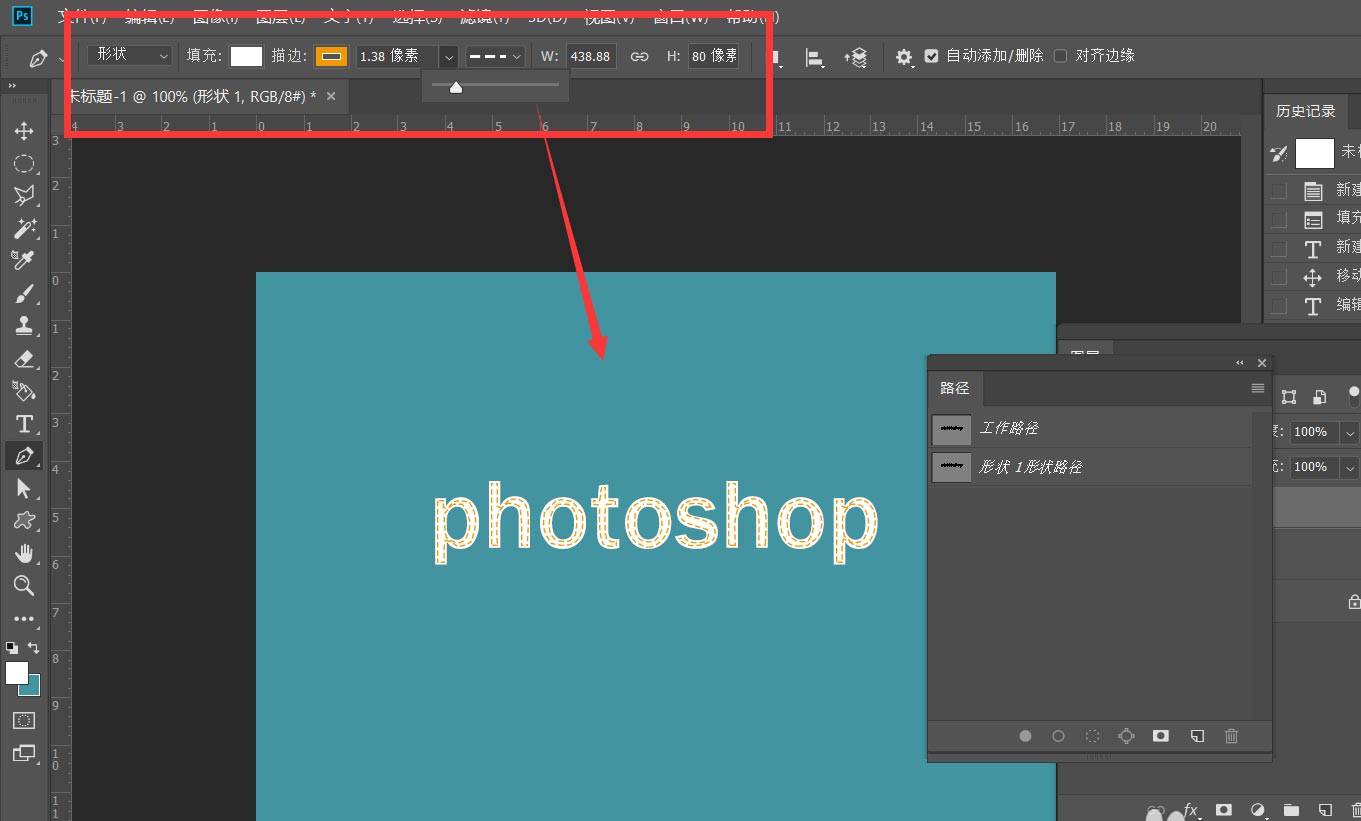Select the Move tool
Viewport: 1361px width, 821px height.
click(24, 131)
